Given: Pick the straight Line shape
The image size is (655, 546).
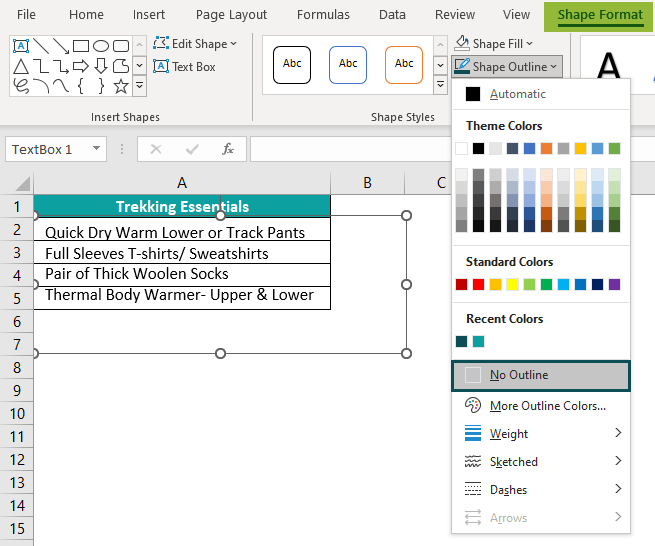Looking at the screenshot, I should coord(41,46).
